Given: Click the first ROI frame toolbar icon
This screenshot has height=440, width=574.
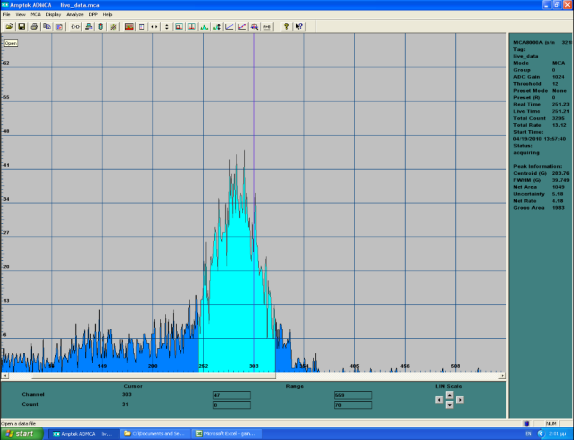Looking at the screenshot, I should [179, 27].
